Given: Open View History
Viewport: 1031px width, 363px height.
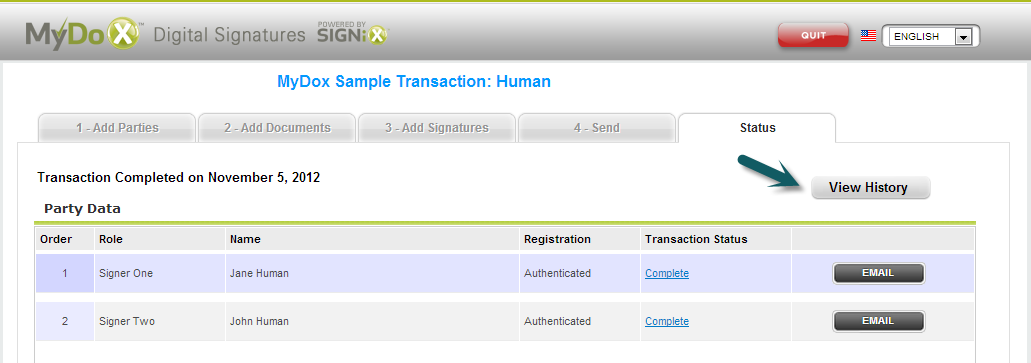Looking at the screenshot, I should (871, 187).
